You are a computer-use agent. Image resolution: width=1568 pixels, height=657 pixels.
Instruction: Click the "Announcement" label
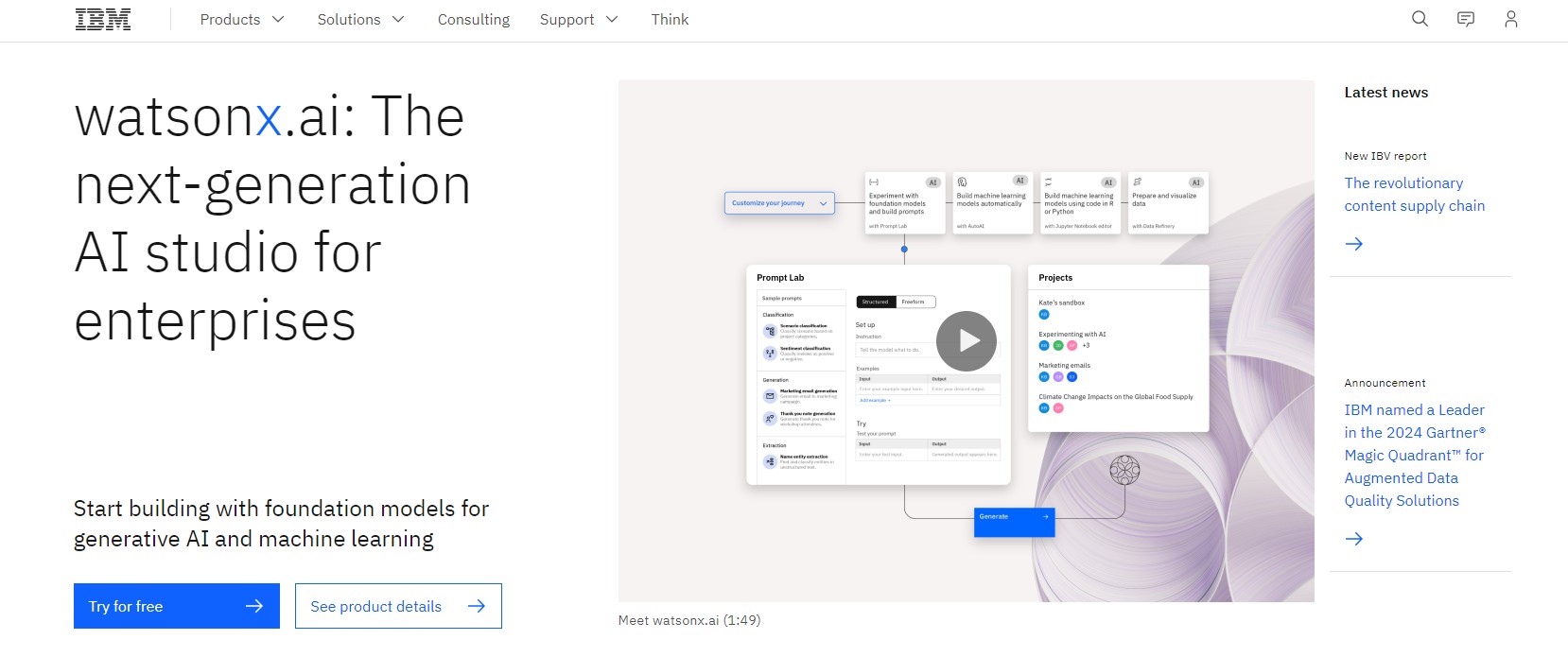1385,383
